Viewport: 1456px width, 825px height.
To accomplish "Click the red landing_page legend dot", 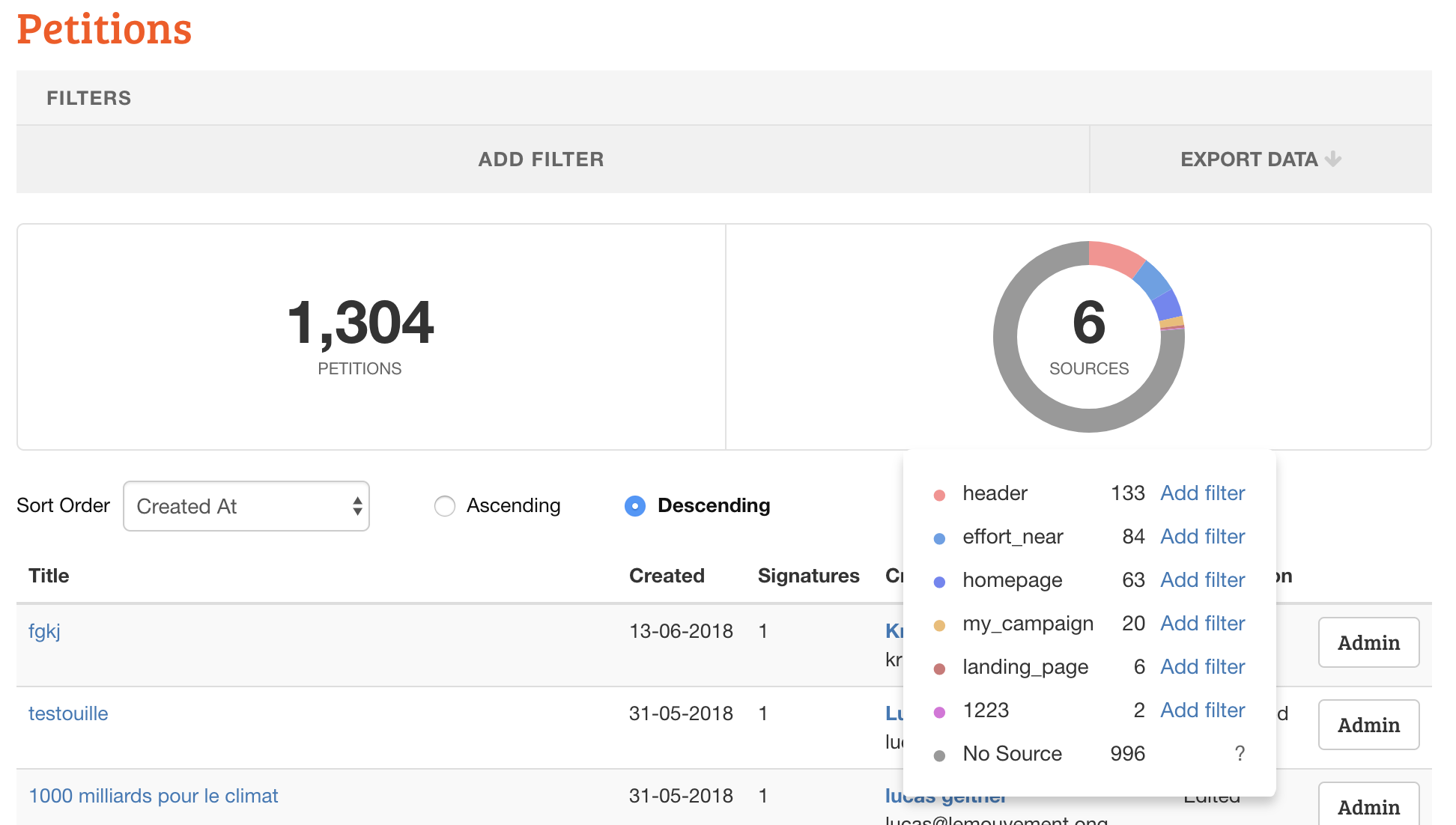I will pyautogui.click(x=939, y=669).
